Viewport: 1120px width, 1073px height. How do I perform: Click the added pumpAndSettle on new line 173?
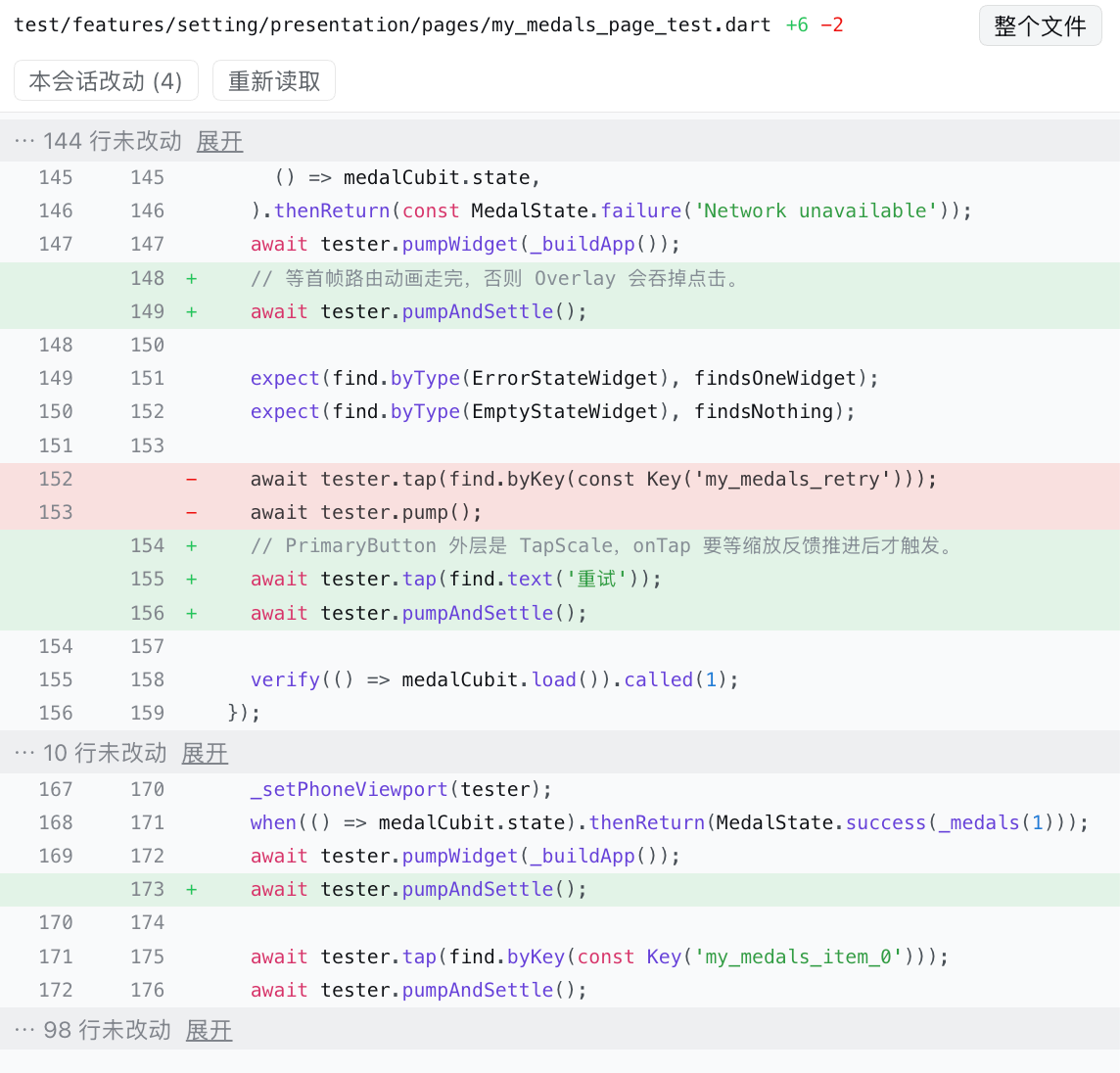[x=560, y=889]
